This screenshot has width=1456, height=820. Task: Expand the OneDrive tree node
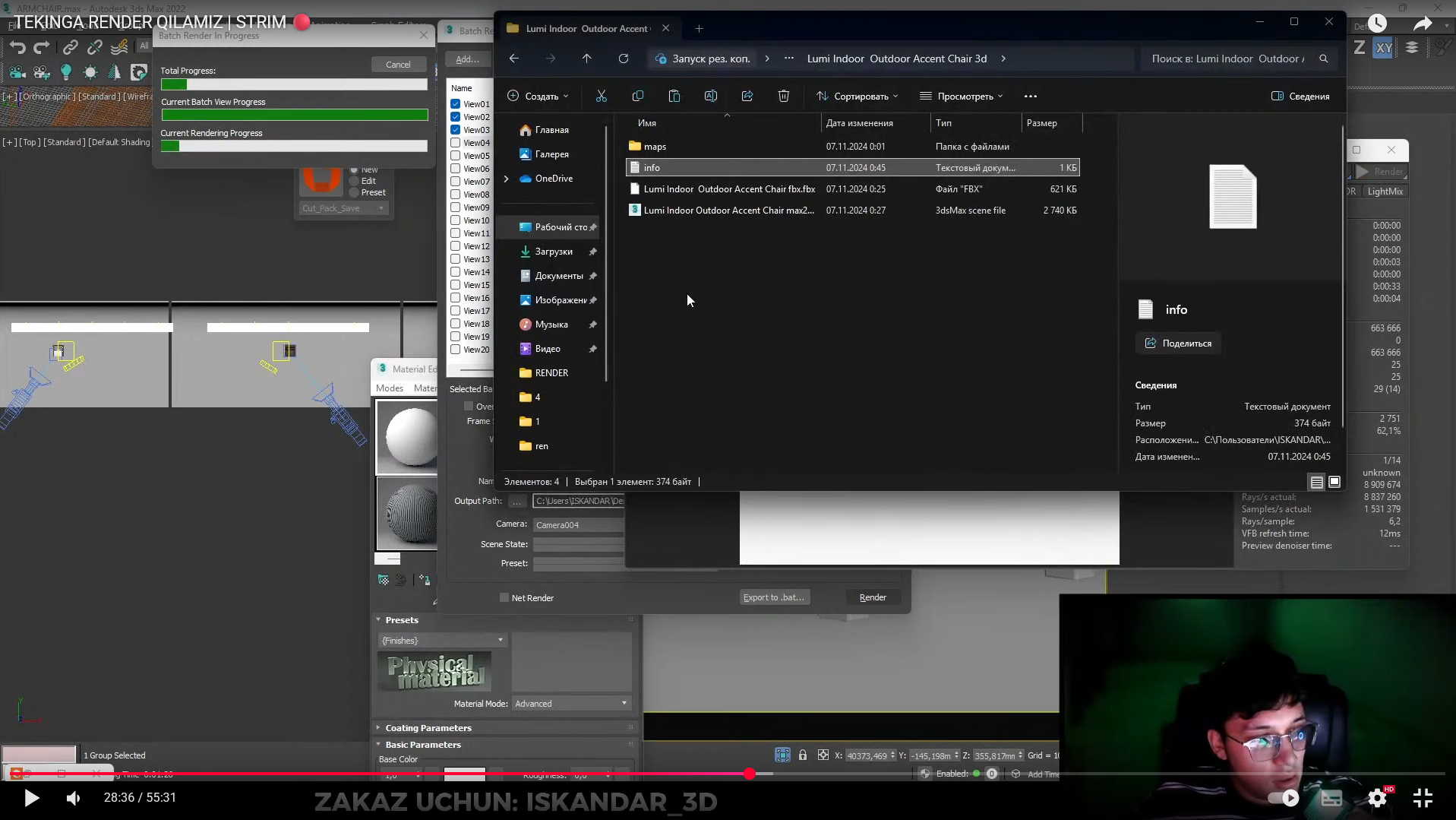(507, 179)
